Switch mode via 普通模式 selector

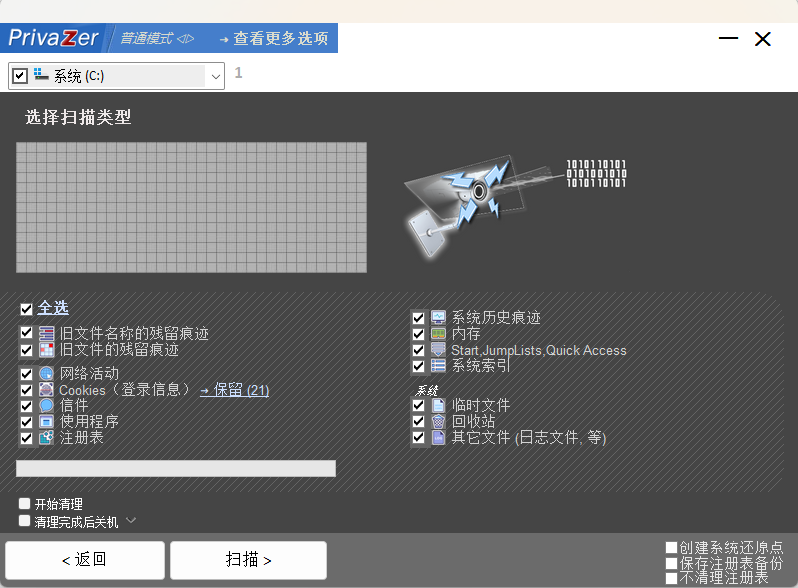point(157,39)
